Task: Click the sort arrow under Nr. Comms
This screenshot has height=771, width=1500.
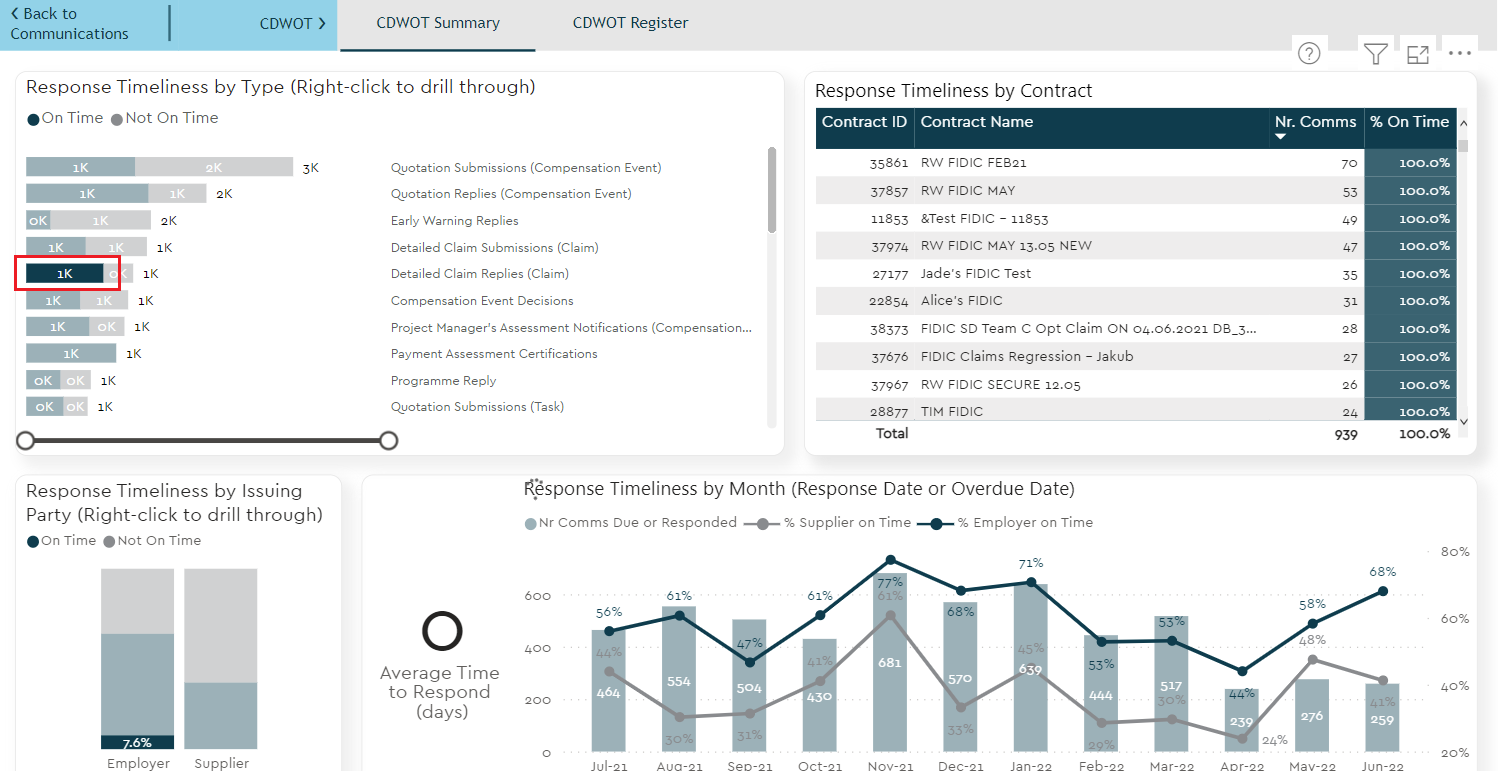Action: (x=1282, y=137)
